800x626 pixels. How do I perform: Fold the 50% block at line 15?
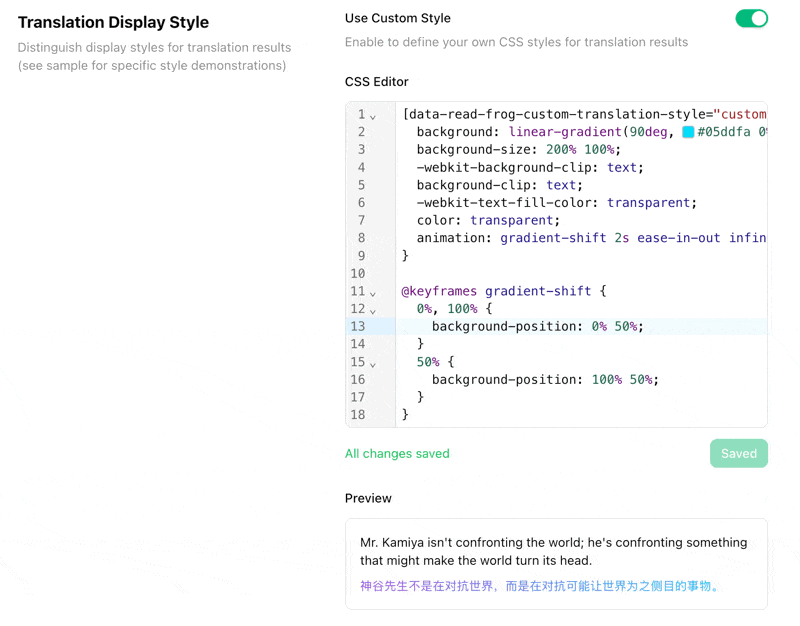tap(373, 364)
